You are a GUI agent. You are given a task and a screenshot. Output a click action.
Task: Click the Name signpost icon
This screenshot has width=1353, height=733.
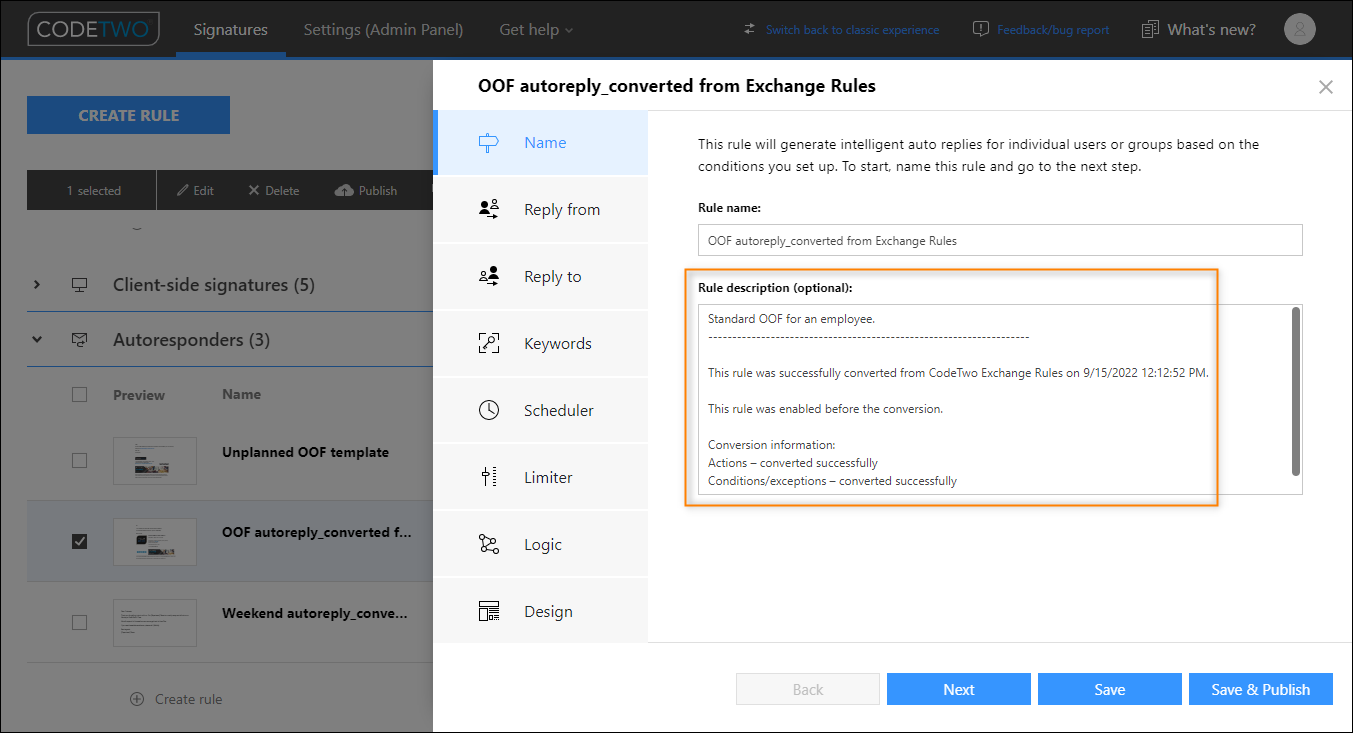point(488,143)
